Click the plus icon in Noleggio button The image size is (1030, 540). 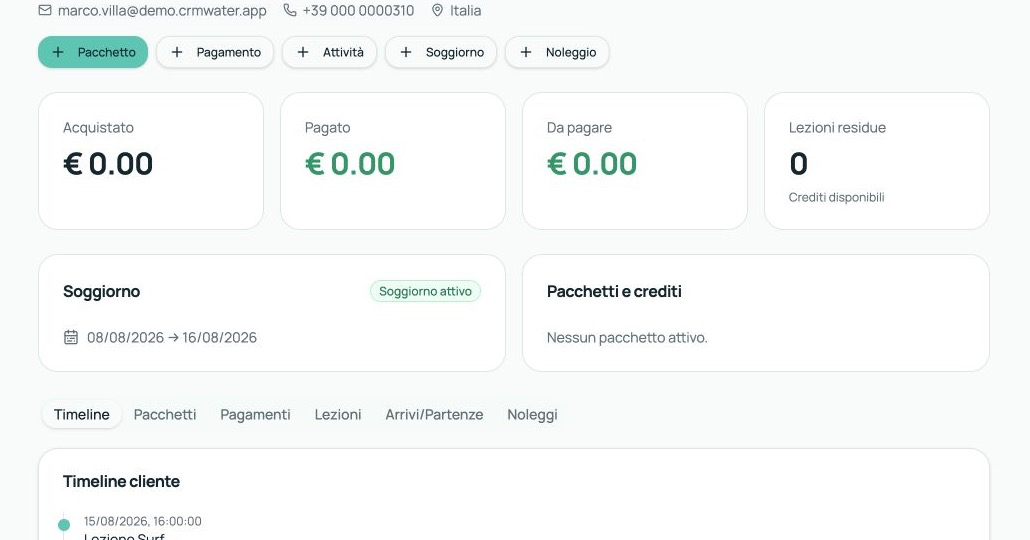click(x=526, y=52)
